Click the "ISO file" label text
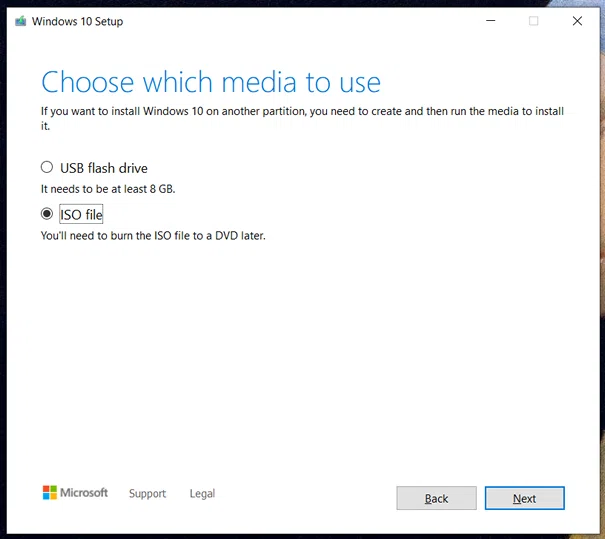Image resolution: width=605 pixels, height=539 pixels. click(81, 214)
